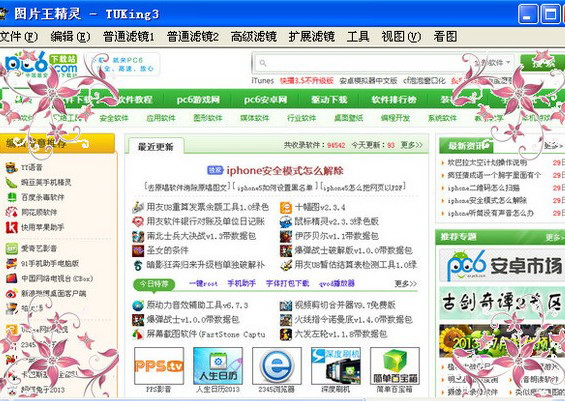This screenshot has height=401, width=565.
Task: Open the 一键root recommended link
Action: coord(204,284)
